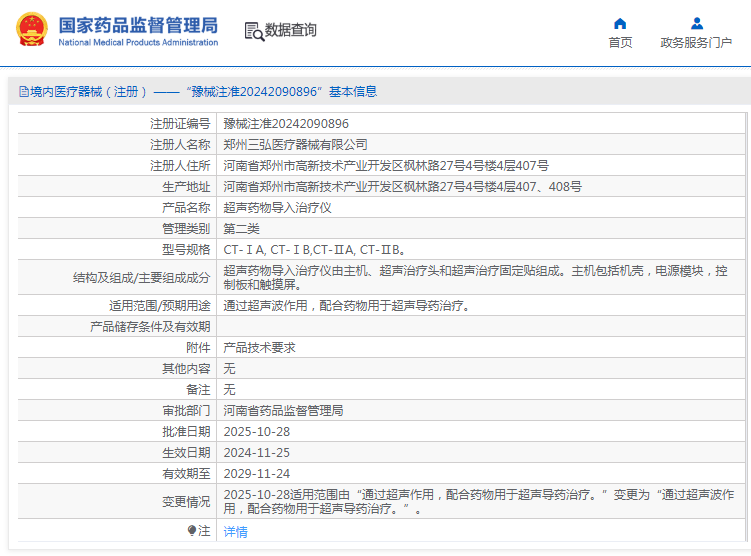Select the 产品技术要求 attachment value
751x556 pixels.
[x=260, y=348]
